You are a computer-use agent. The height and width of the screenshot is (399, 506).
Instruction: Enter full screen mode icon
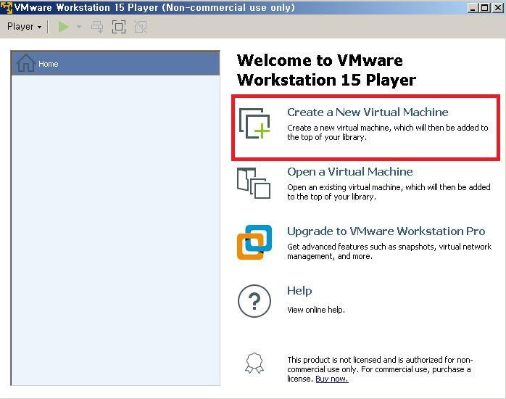(x=119, y=27)
